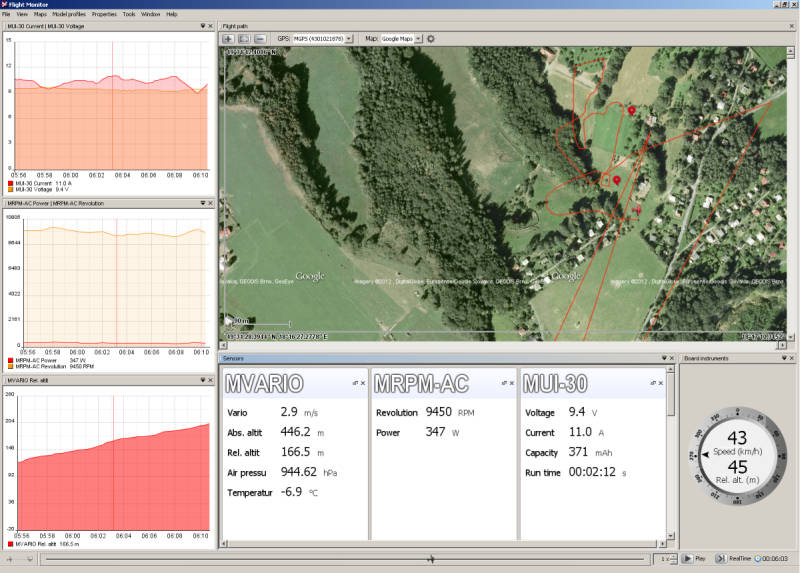Detach the MVARIO sensor card
Viewport: 800px width, 573px height.
356,383
